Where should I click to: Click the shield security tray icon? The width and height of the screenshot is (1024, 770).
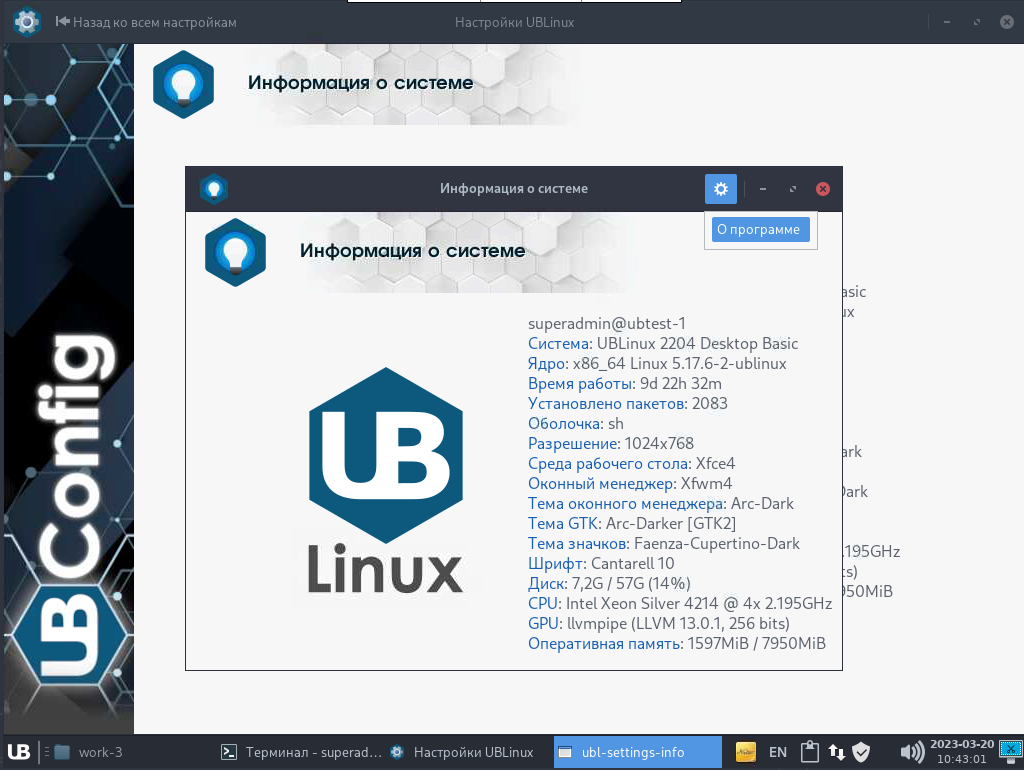coord(861,752)
